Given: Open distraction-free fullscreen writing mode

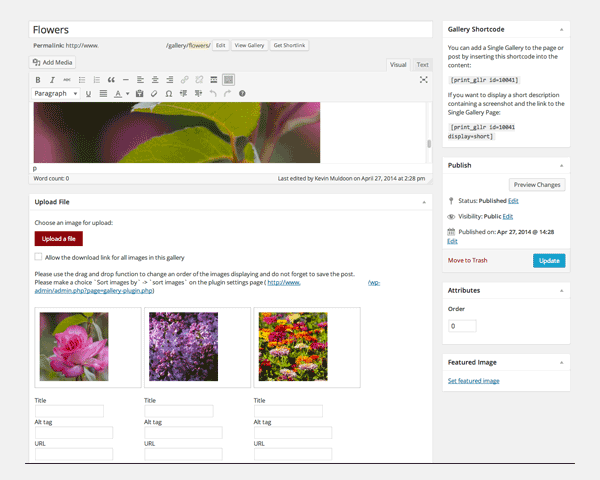Looking at the screenshot, I should (x=423, y=80).
